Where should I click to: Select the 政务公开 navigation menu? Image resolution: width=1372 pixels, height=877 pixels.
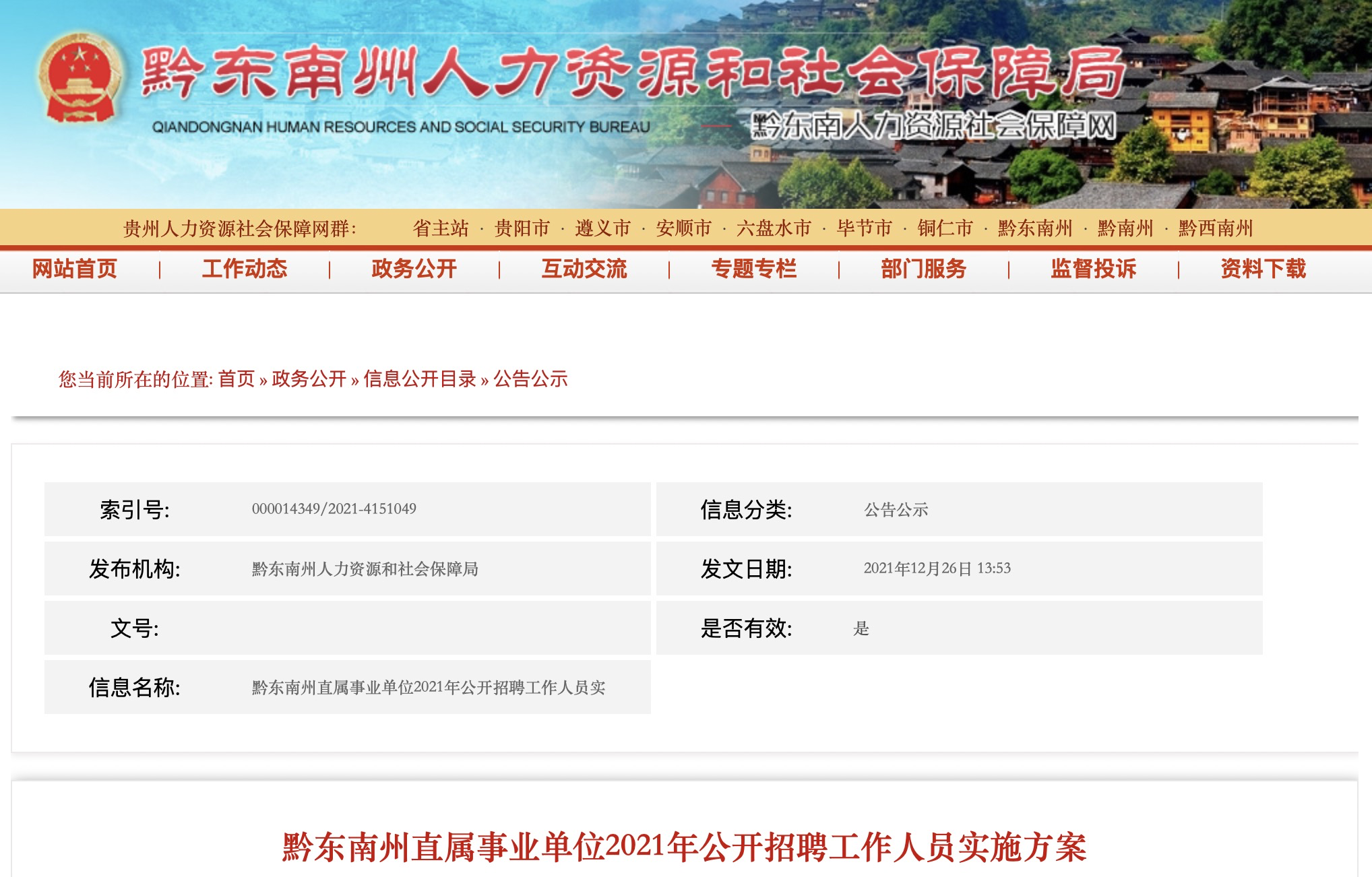414,269
